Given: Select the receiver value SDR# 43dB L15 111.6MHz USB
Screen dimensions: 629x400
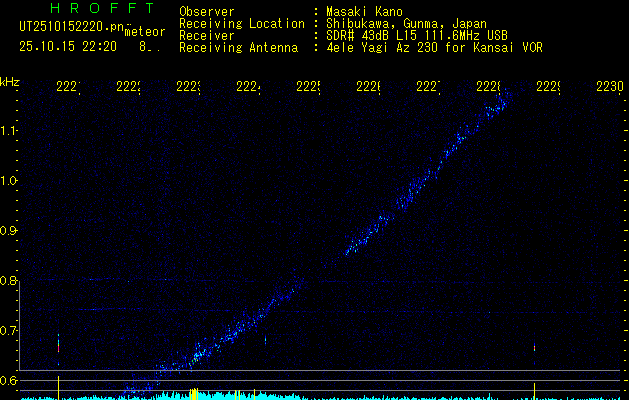Looking at the screenshot, I should pos(417,36).
